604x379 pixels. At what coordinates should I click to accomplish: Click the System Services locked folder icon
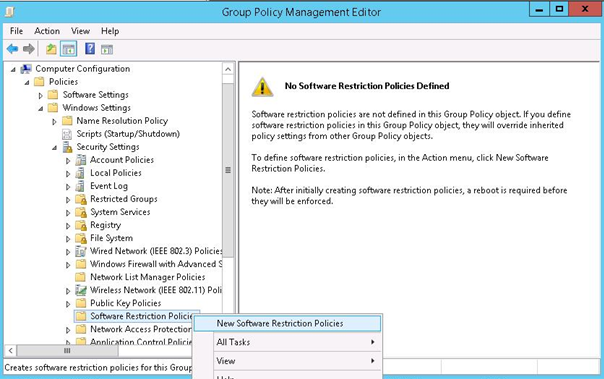pyautogui.click(x=81, y=212)
